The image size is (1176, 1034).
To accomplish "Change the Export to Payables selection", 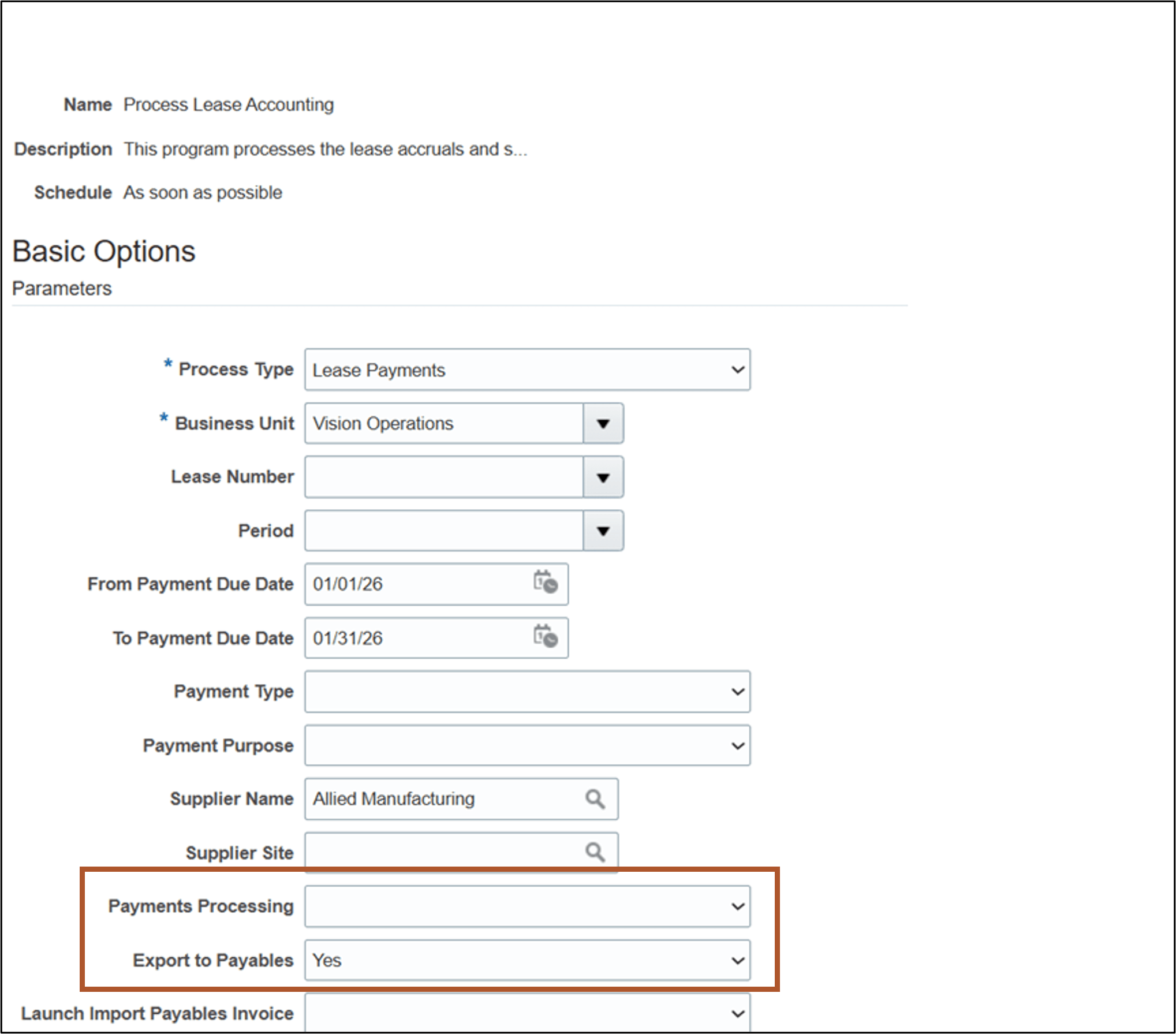I will tap(737, 960).
